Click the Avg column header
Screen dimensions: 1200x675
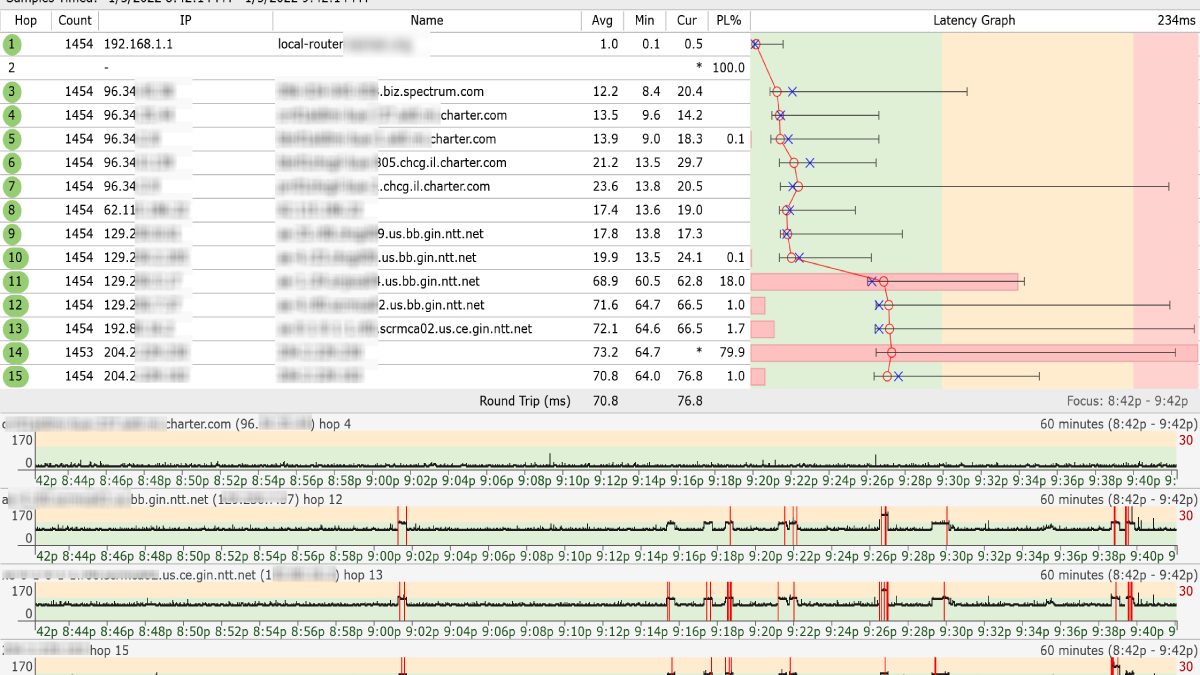(602, 20)
